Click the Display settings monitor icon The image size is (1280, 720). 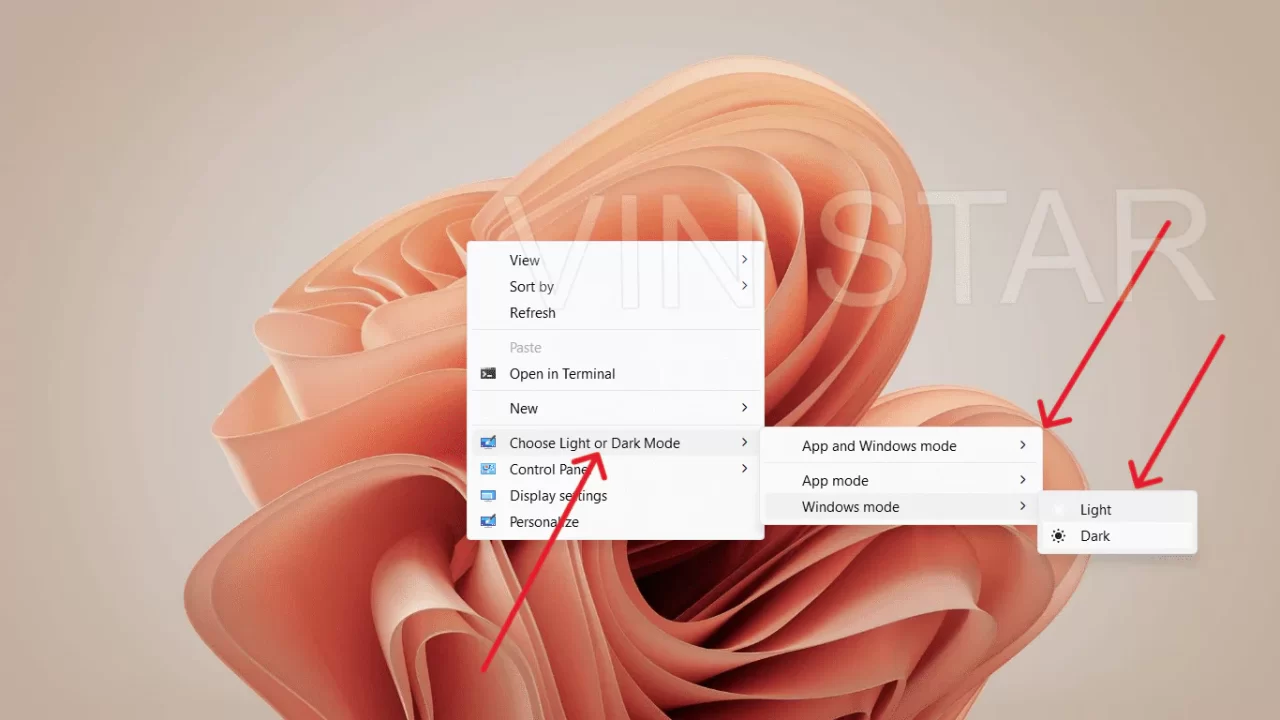[488, 496]
